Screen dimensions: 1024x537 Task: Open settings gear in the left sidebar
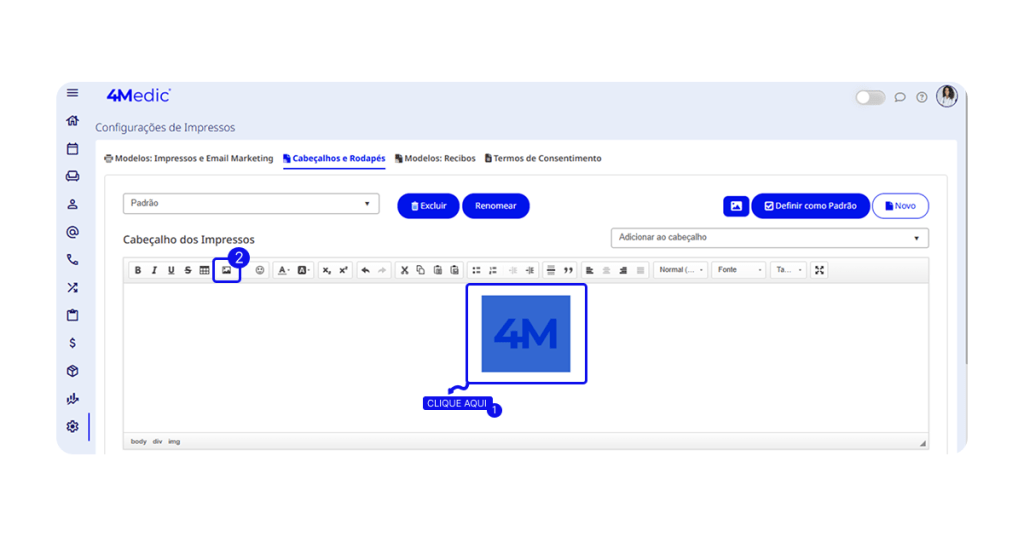coord(72,427)
